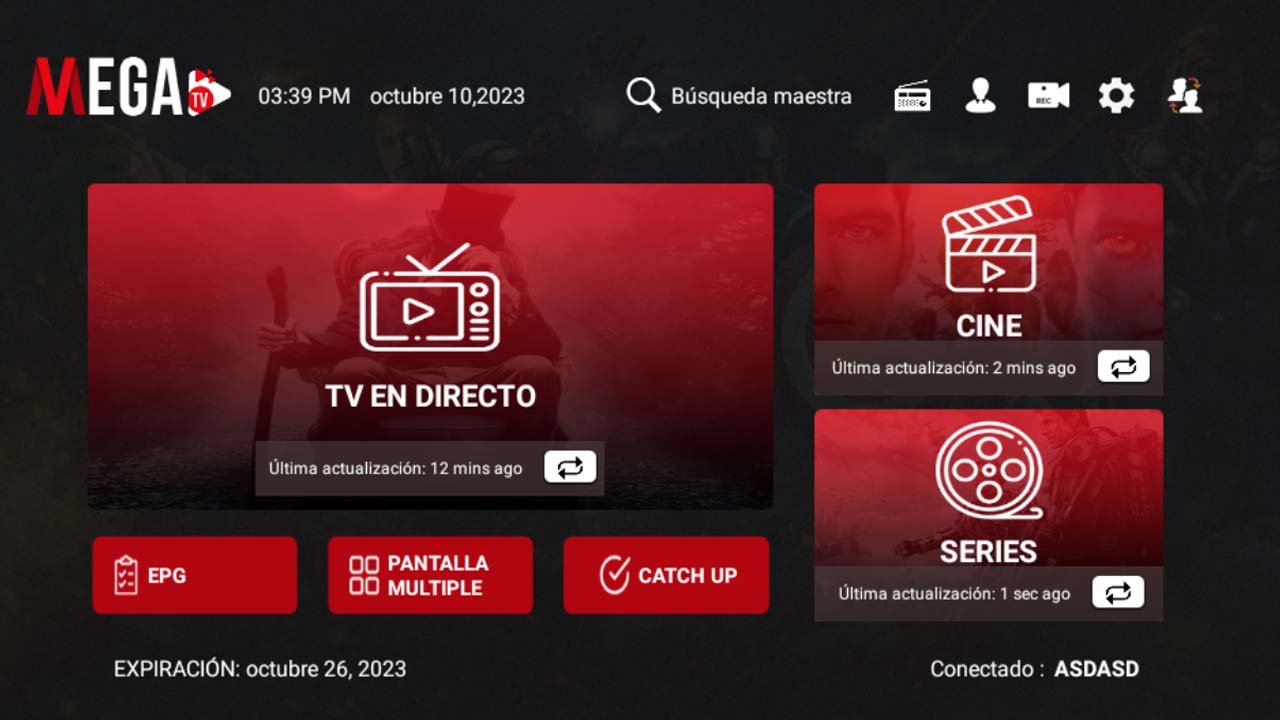Open the EPG guide button
The image size is (1280, 720).
point(195,575)
